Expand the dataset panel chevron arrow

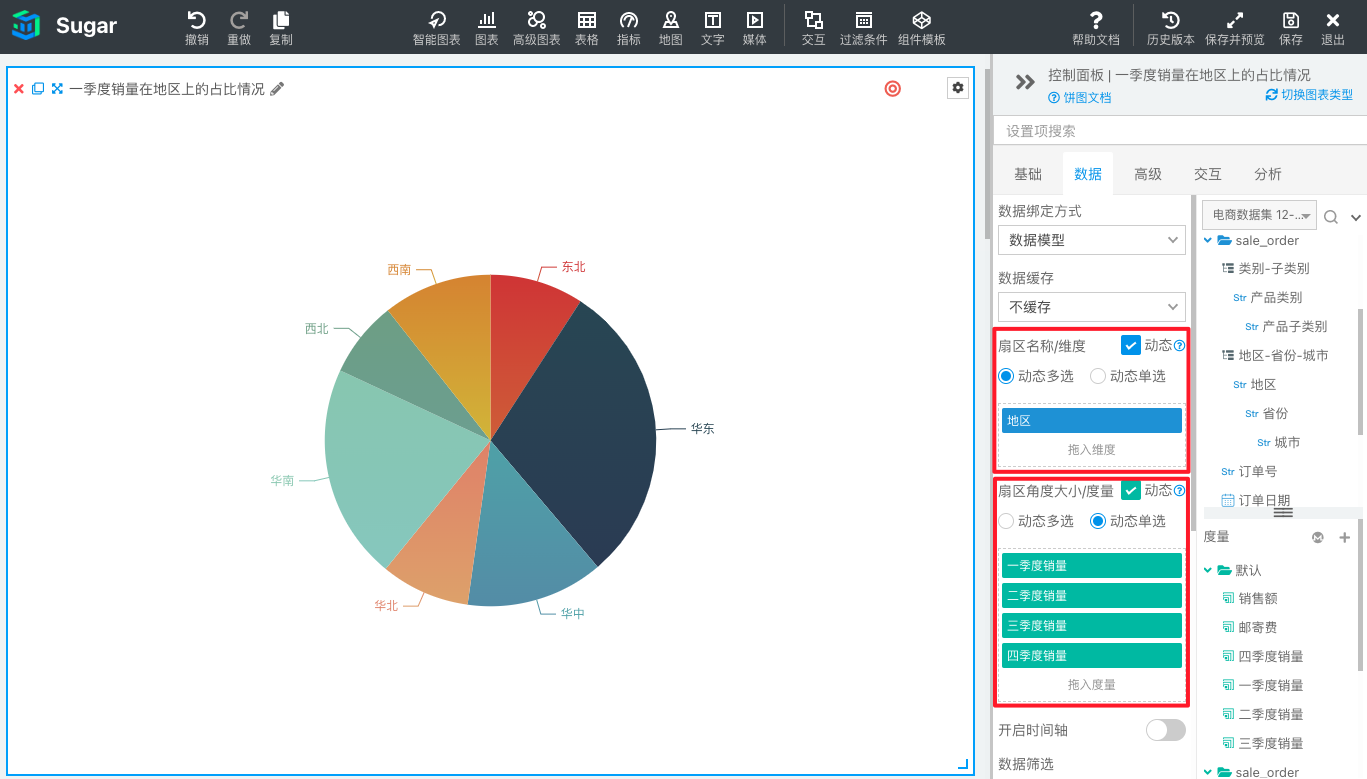click(1356, 217)
